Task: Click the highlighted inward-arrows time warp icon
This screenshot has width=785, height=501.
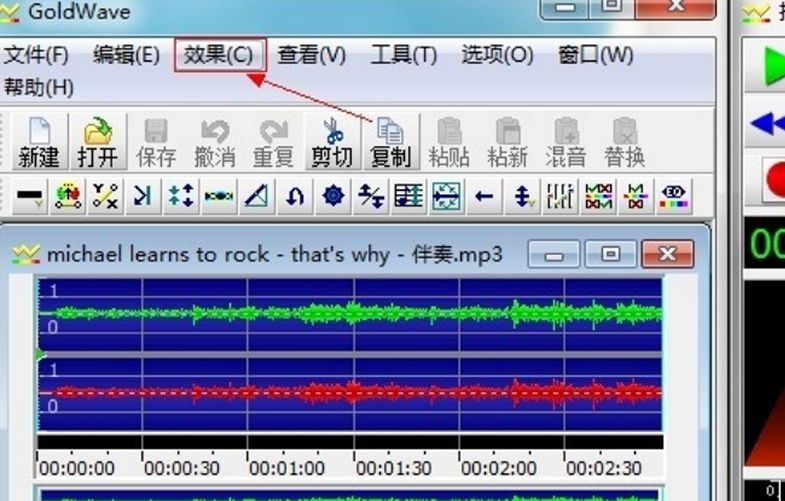Action: coord(447,196)
